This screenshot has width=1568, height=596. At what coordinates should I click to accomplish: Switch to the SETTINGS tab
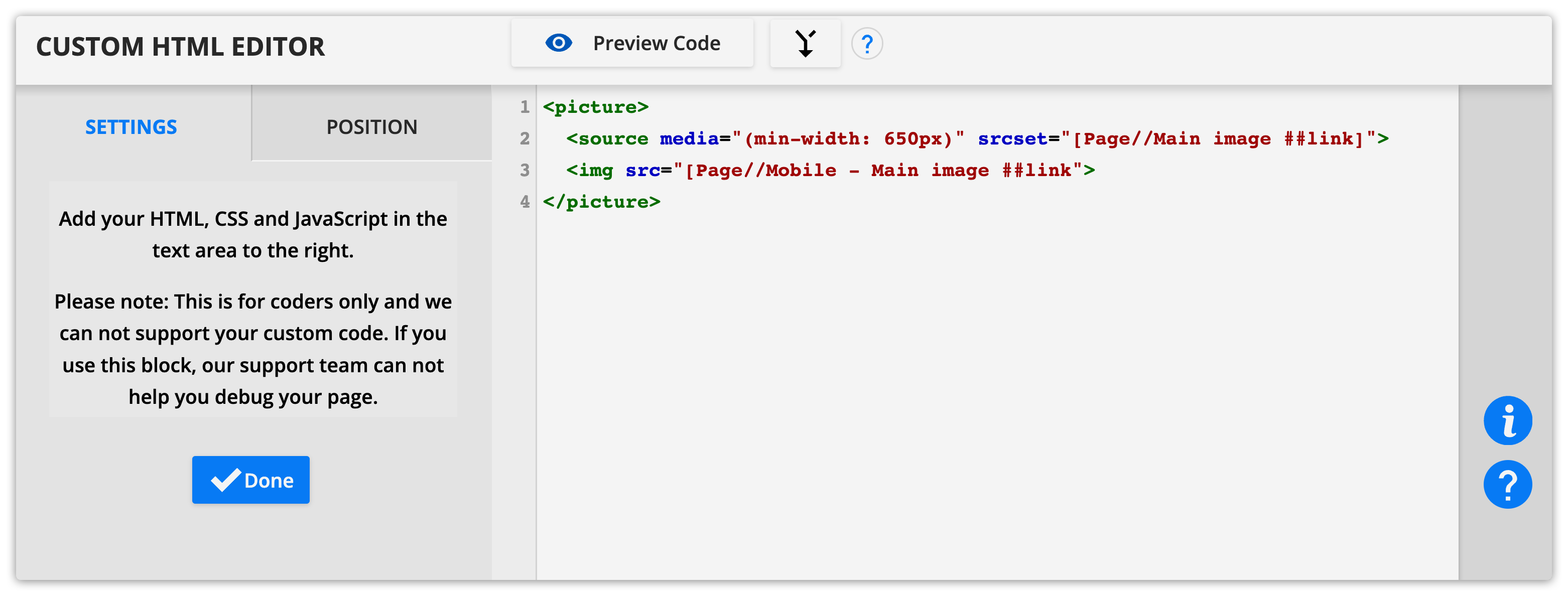[131, 126]
